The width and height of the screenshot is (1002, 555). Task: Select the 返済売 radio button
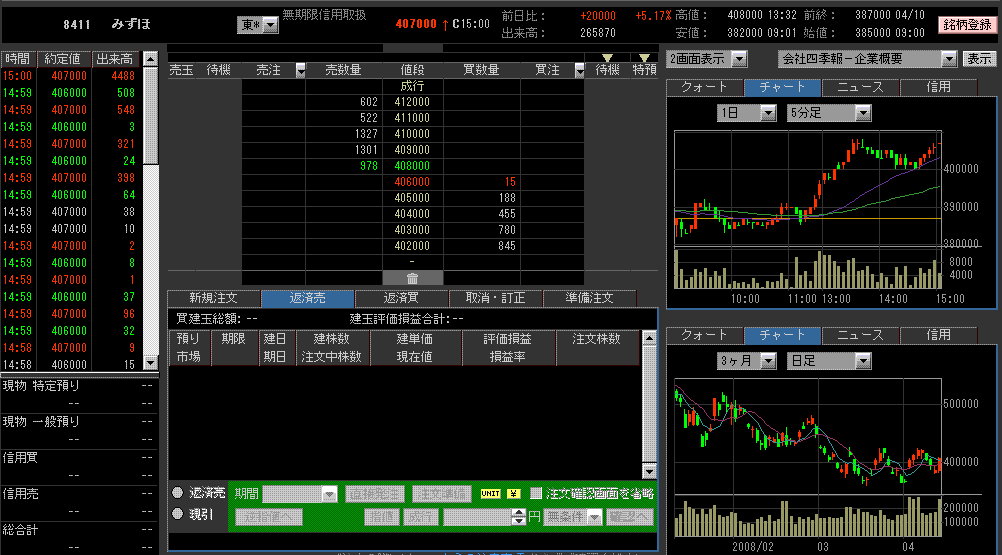click(x=177, y=493)
